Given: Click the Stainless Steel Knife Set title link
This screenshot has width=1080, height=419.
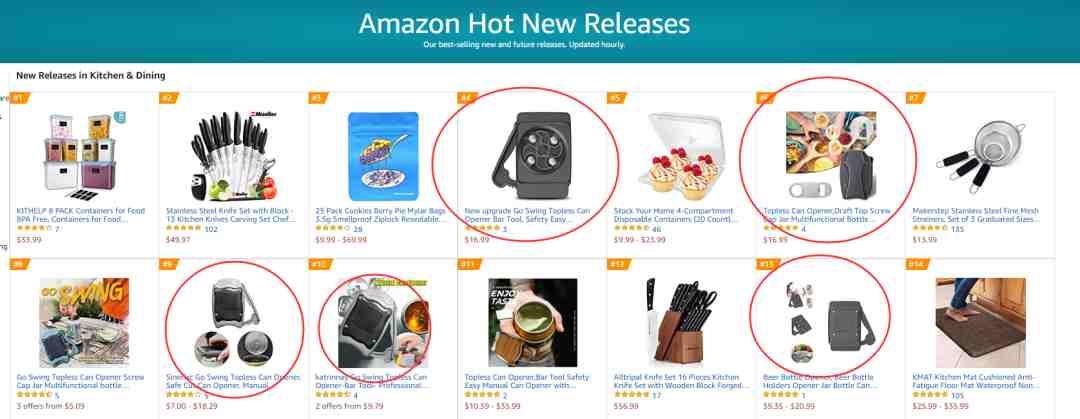Looking at the screenshot, I should click(231, 215).
